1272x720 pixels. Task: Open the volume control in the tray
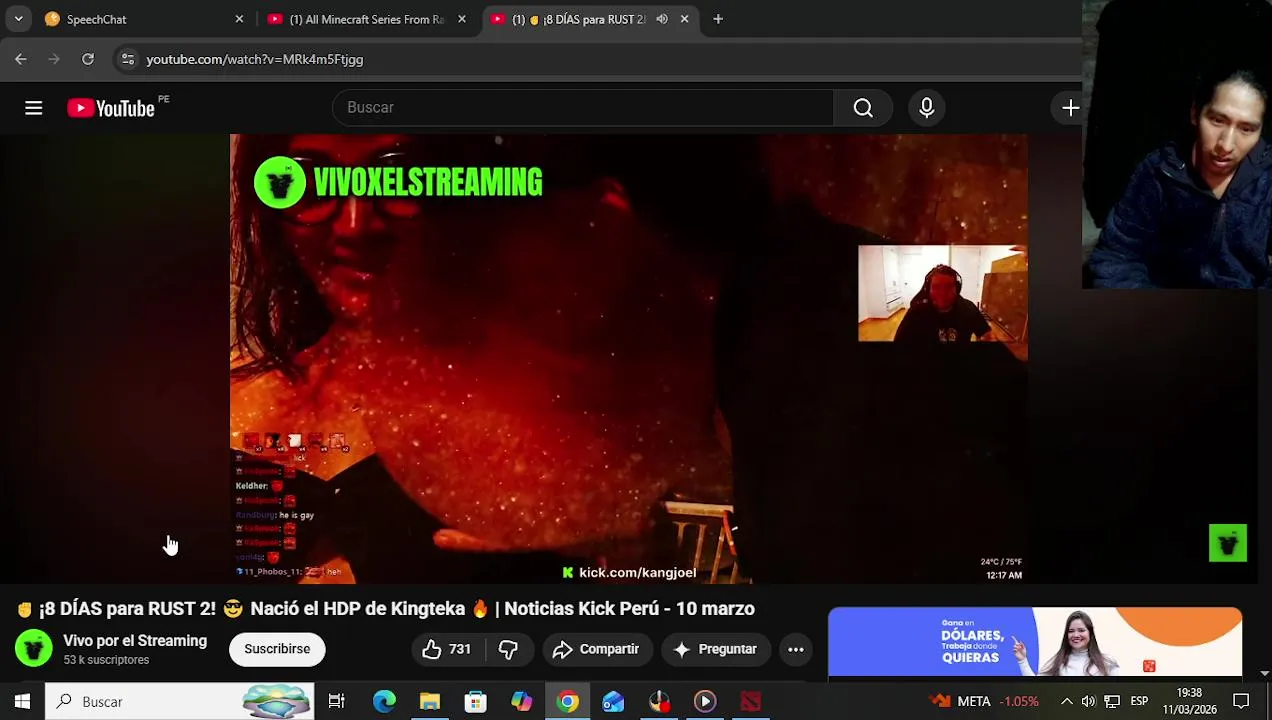[x=1088, y=701]
